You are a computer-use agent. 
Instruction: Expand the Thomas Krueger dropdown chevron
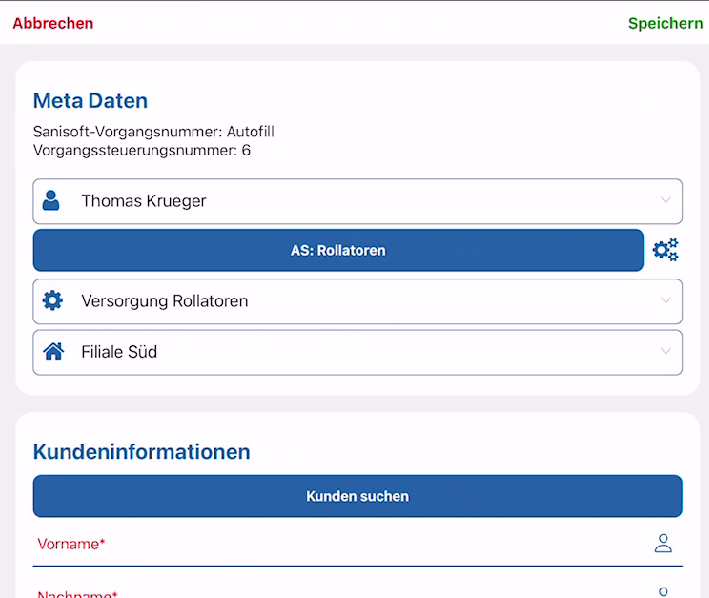coord(666,200)
